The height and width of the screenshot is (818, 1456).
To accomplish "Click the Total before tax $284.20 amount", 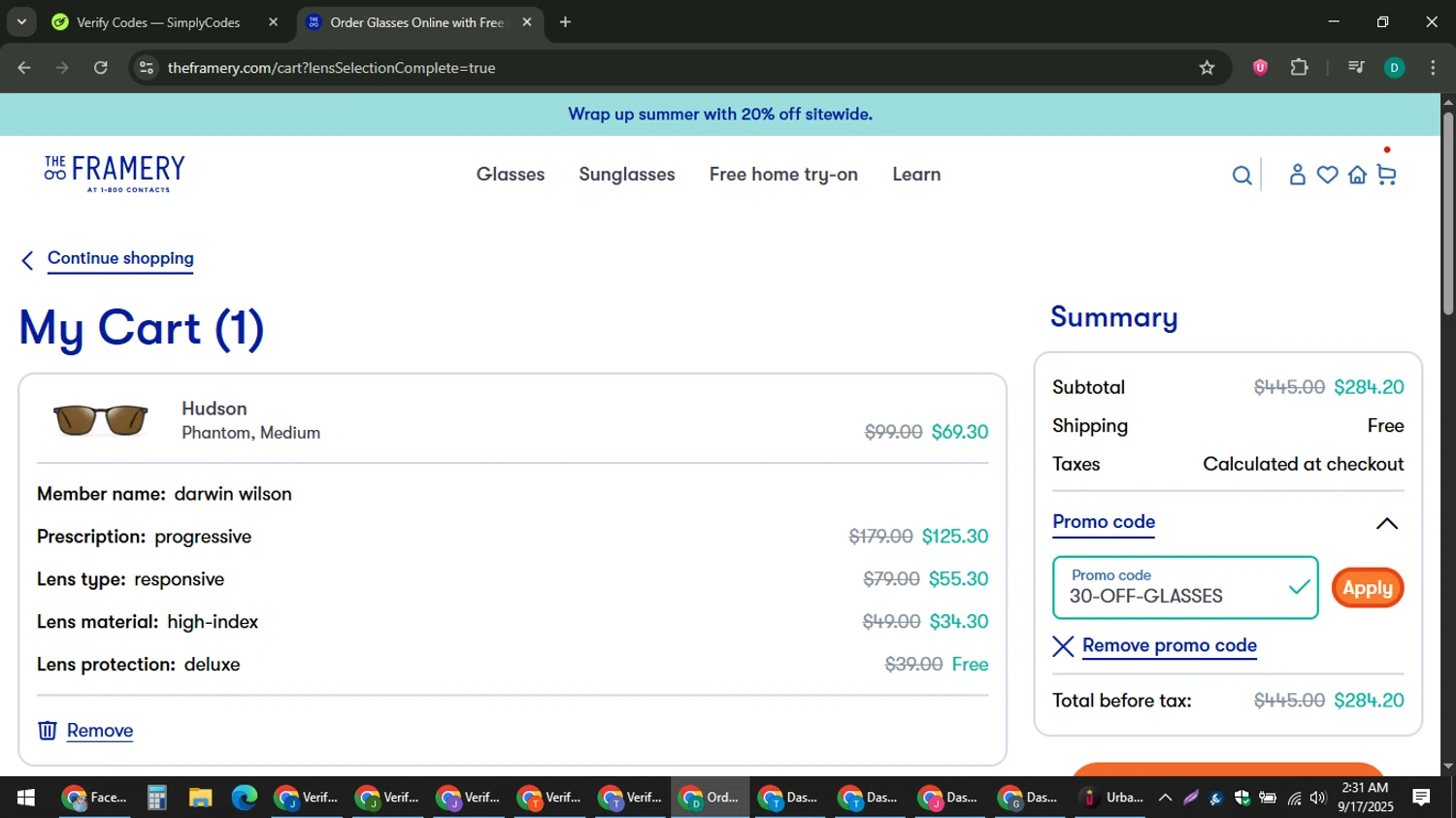I will coord(1369,701).
